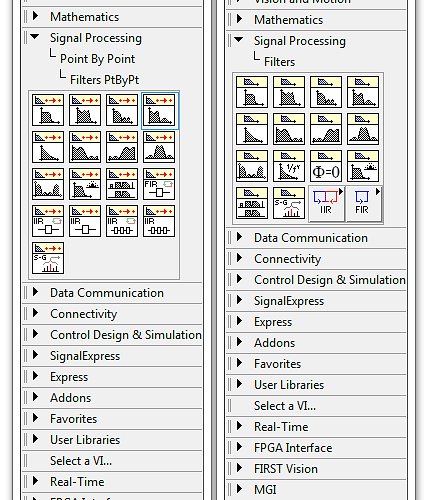Pick the highlighted Elliptic Filter PtByPt icon
The image size is (429, 500).
160,111
